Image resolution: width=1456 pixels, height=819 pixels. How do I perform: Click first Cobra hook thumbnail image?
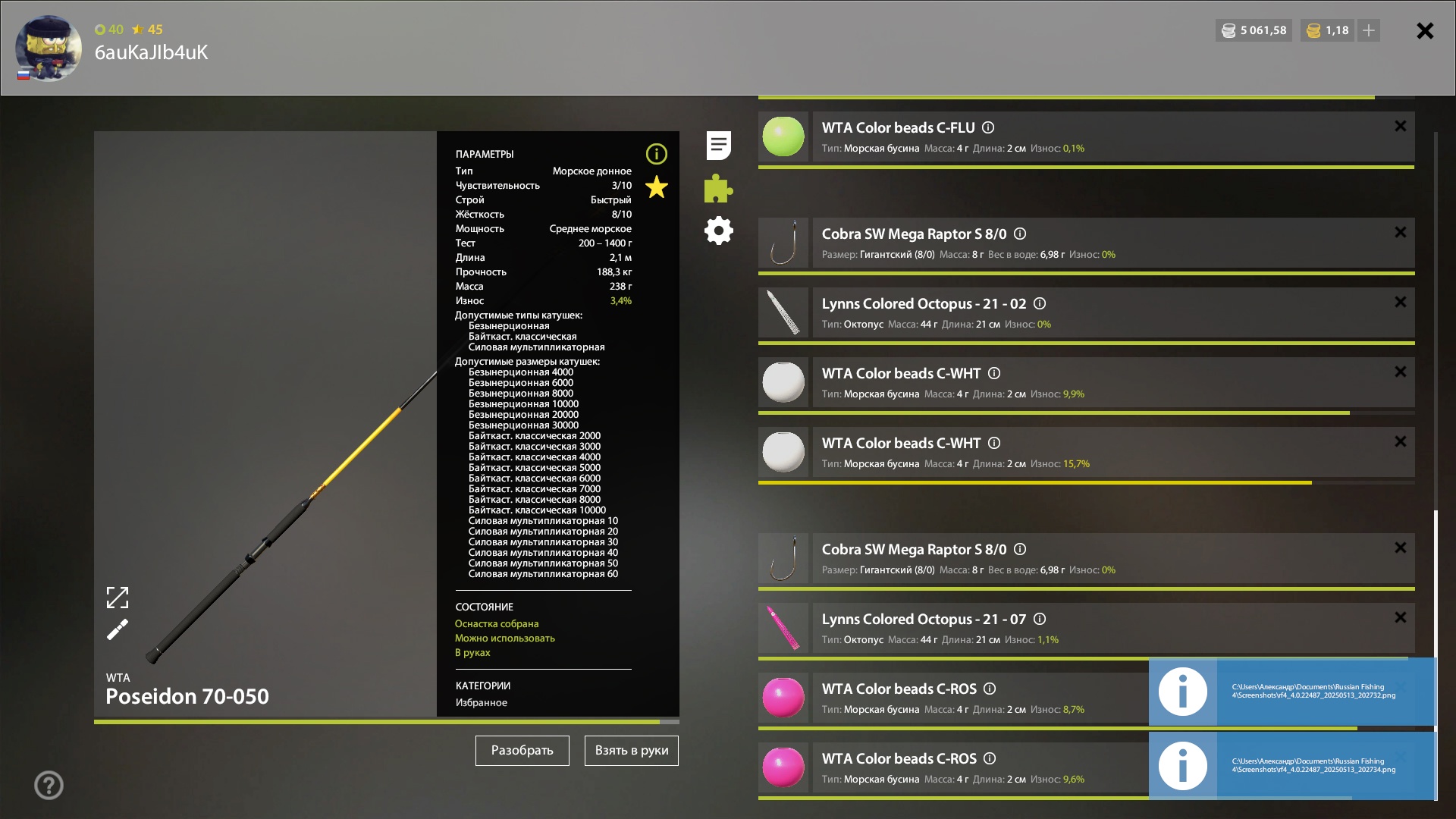point(783,243)
